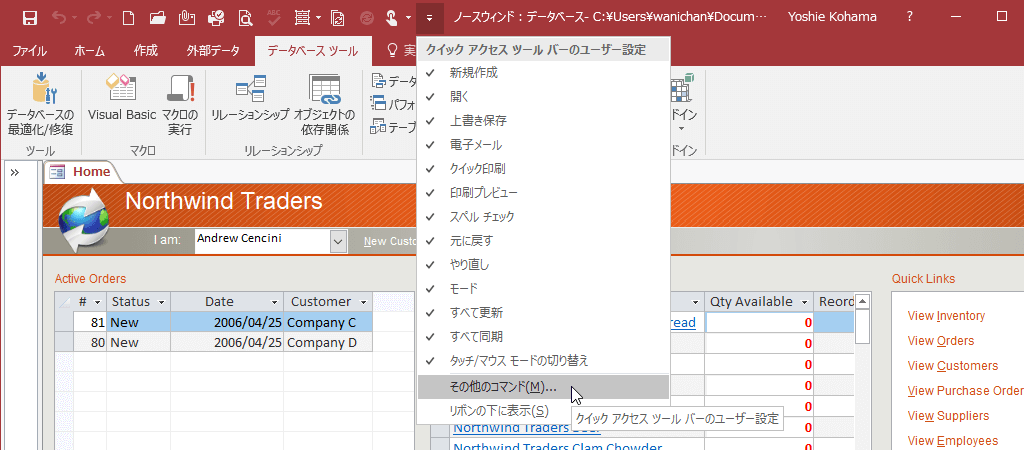Uncheck タッチ/マウス モードの切り替え menu item

pos(543,360)
